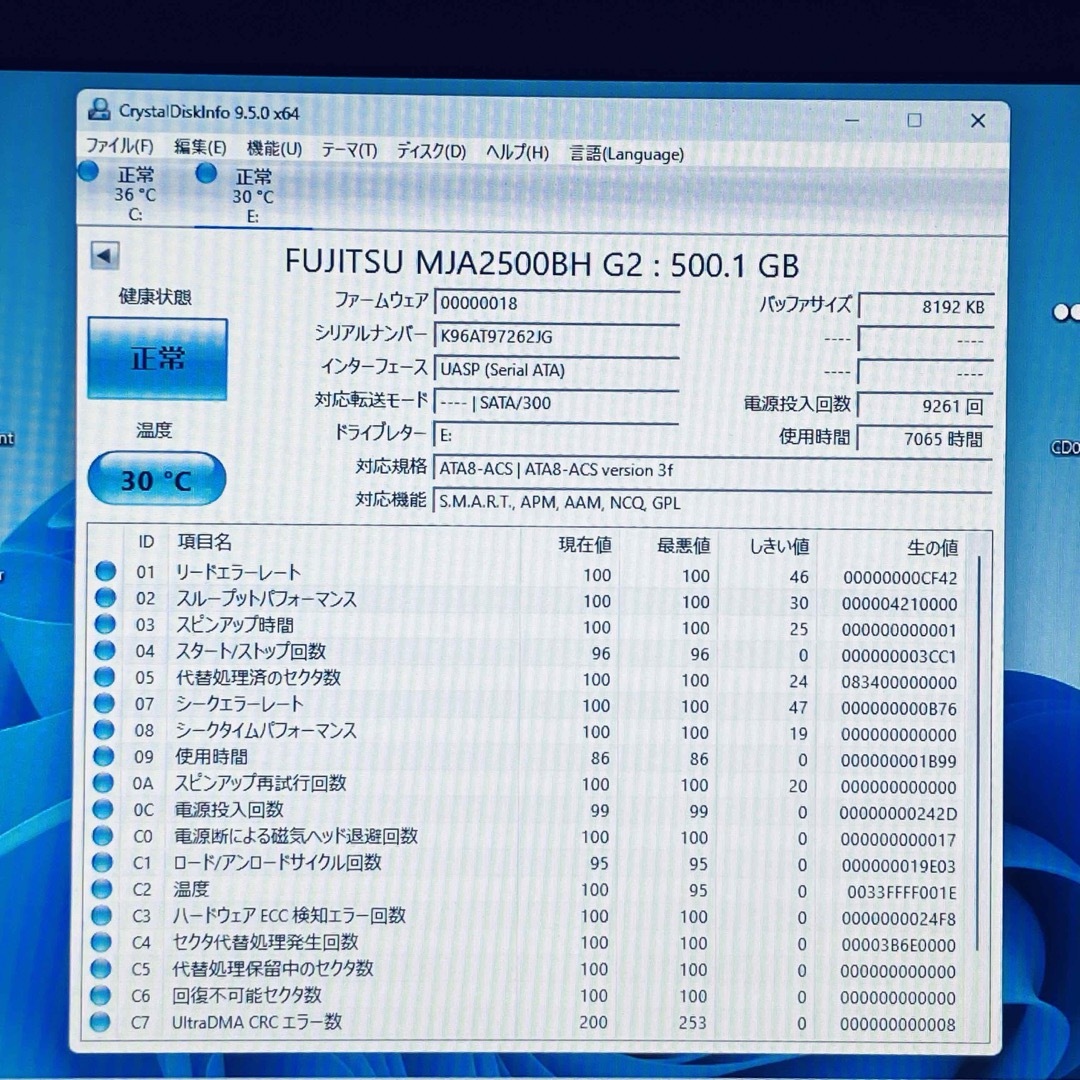This screenshot has width=1080, height=1080.
Task: Click status dot for C6 回復不可能セクタ数
Action: [100, 995]
